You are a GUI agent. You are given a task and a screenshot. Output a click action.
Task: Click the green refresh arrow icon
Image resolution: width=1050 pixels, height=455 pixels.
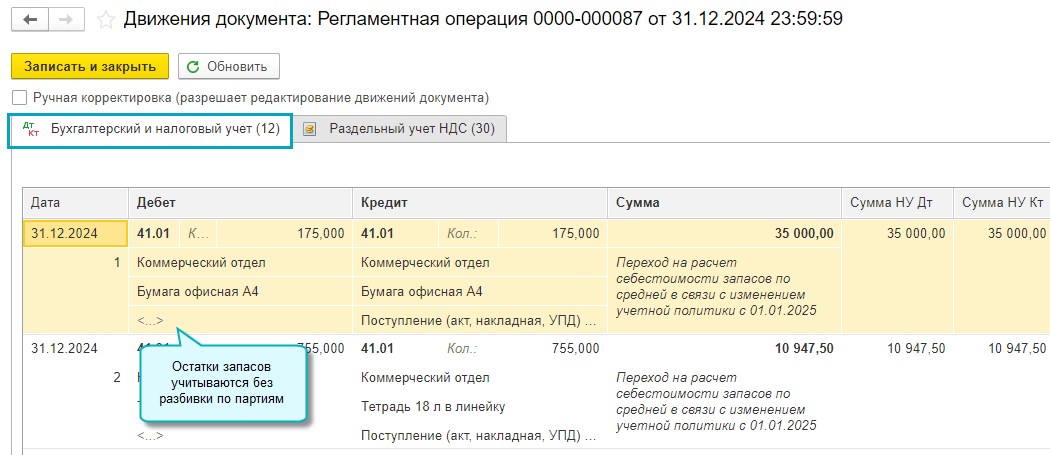[193, 67]
